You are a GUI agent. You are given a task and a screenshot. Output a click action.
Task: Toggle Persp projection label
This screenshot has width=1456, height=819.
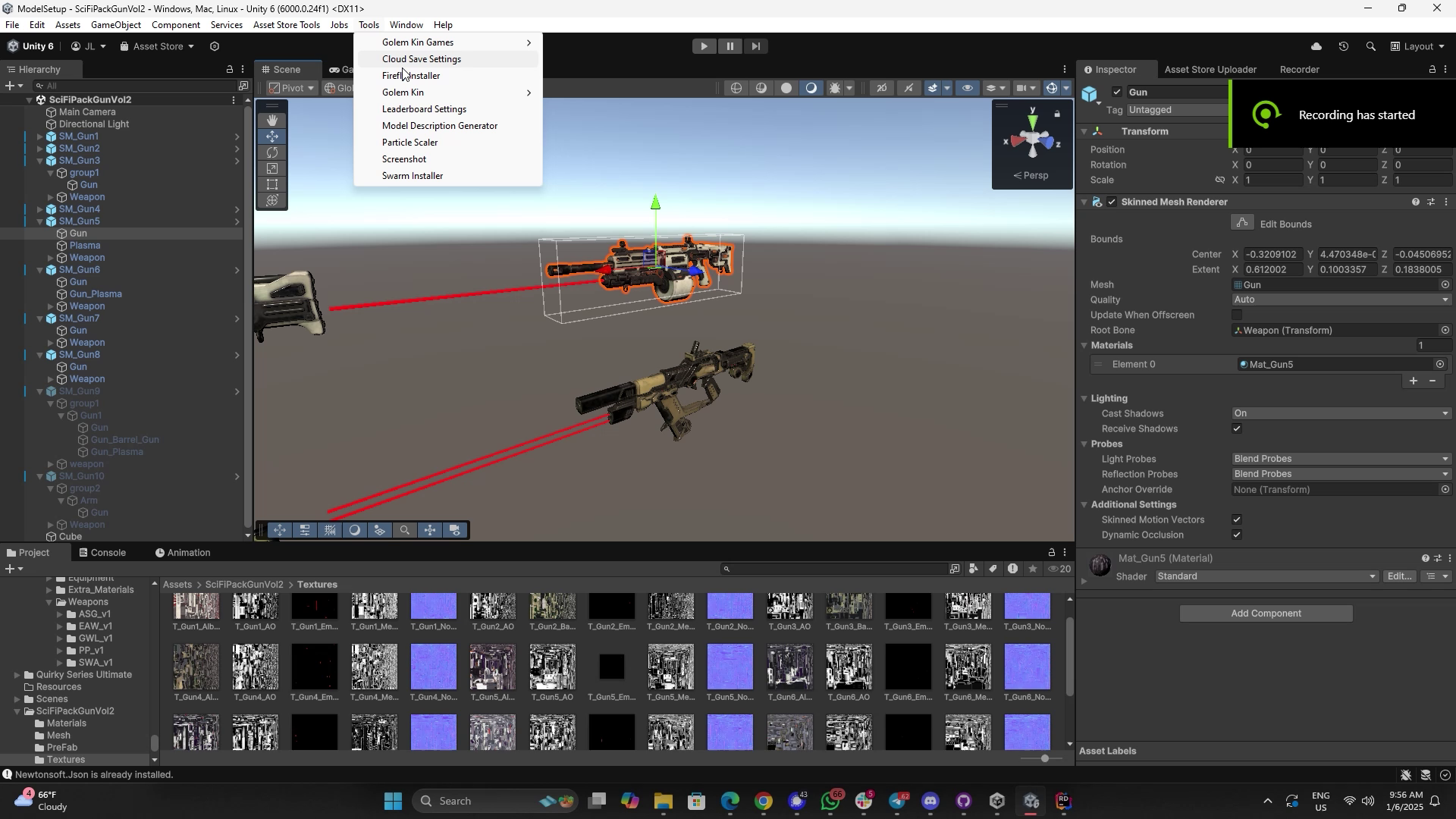tap(1031, 176)
